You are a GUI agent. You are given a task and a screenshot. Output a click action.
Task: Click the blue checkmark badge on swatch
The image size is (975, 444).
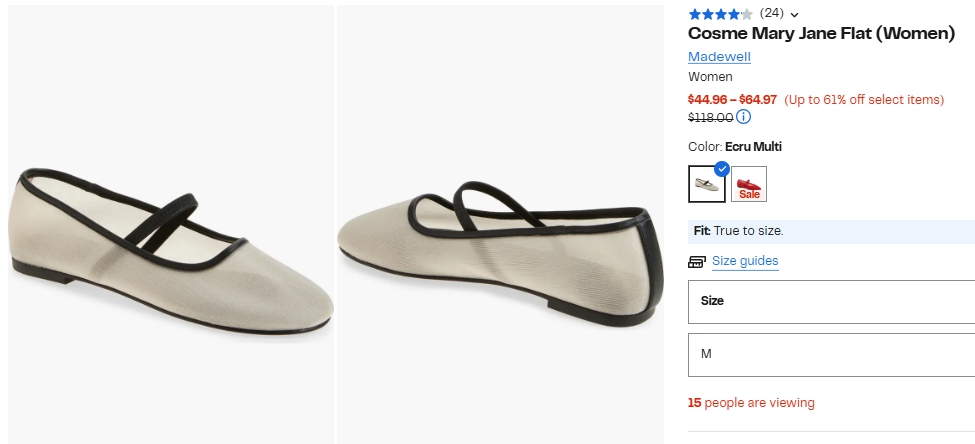pos(722,168)
